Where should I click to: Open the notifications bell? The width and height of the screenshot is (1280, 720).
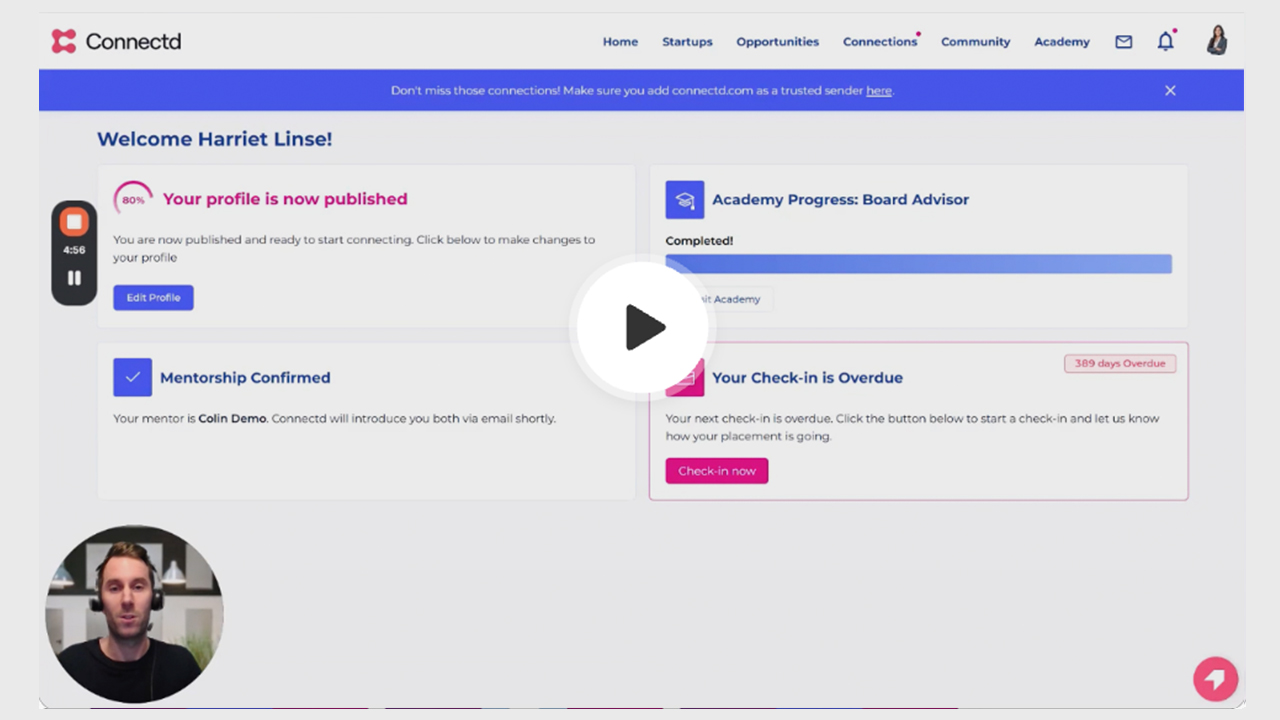pos(1165,41)
